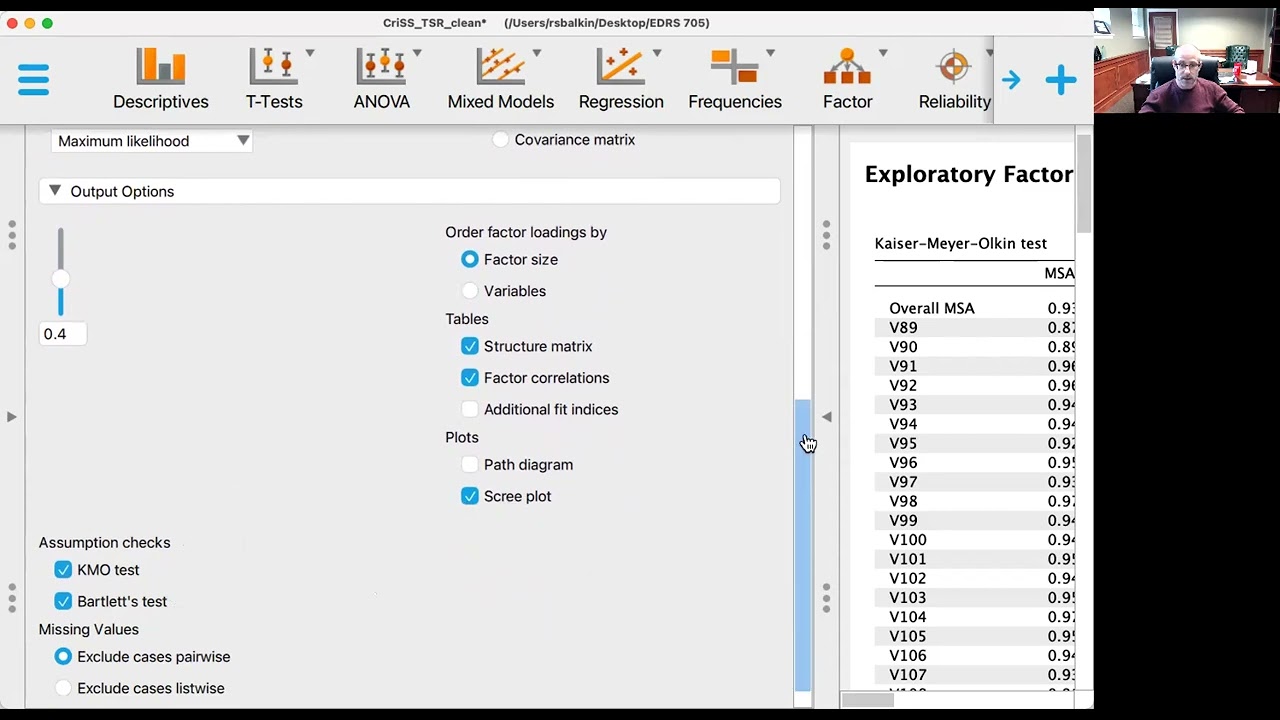
Task: Click the lower-left drag handle dots
Action: pos(12,598)
